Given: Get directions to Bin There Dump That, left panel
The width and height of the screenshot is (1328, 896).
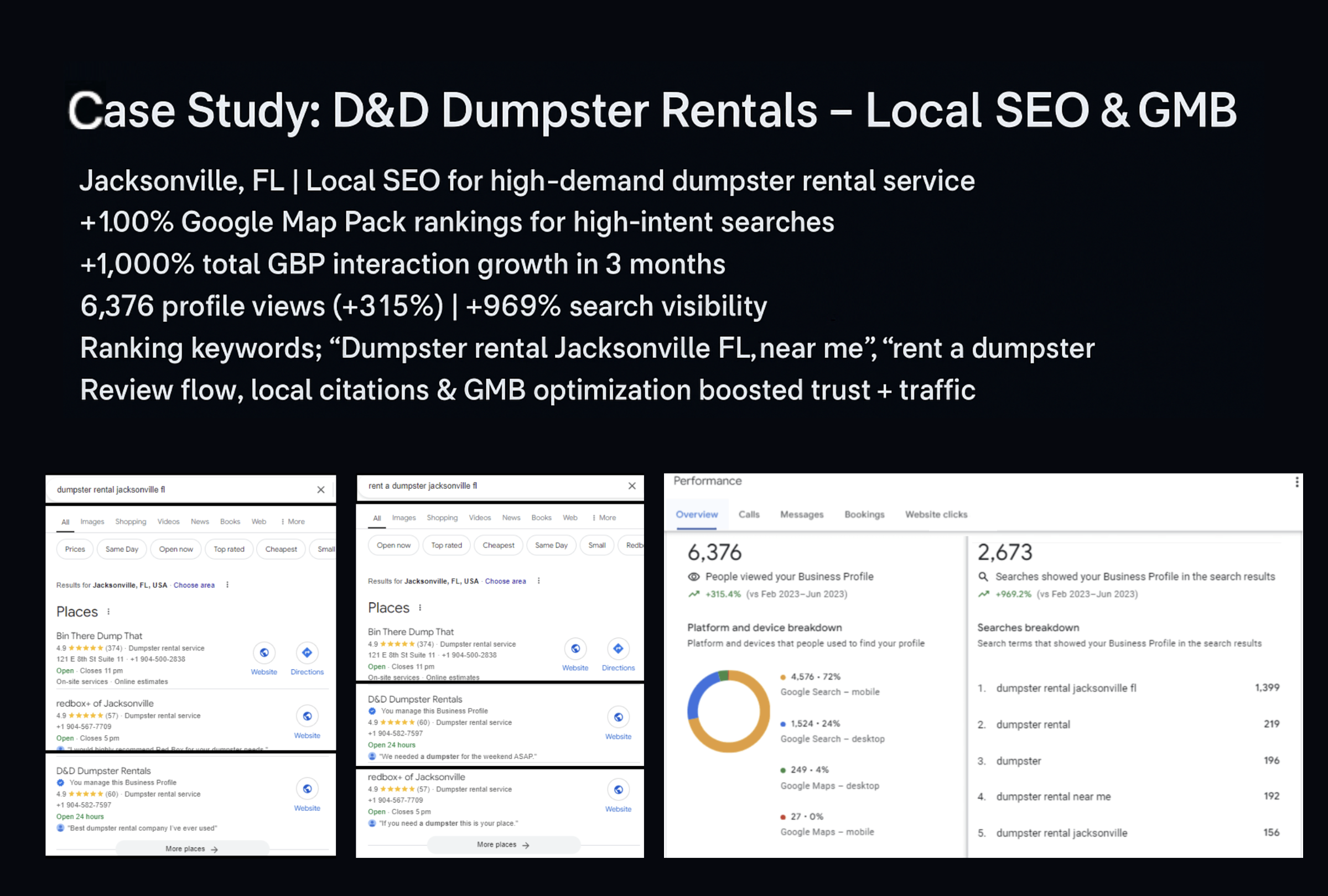Looking at the screenshot, I should (308, 653).
